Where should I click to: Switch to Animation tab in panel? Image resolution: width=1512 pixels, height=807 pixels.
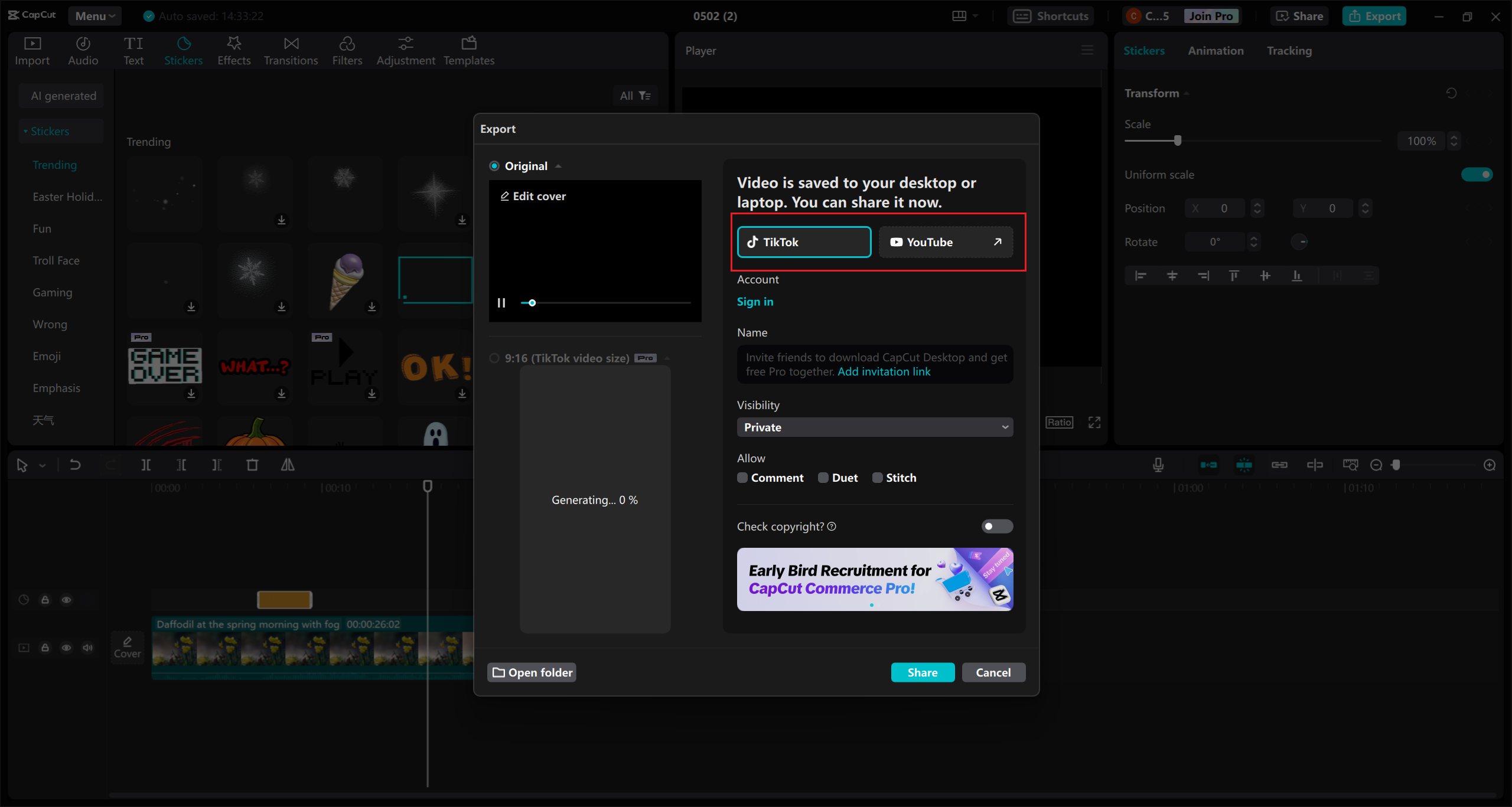coord(1214,51)
